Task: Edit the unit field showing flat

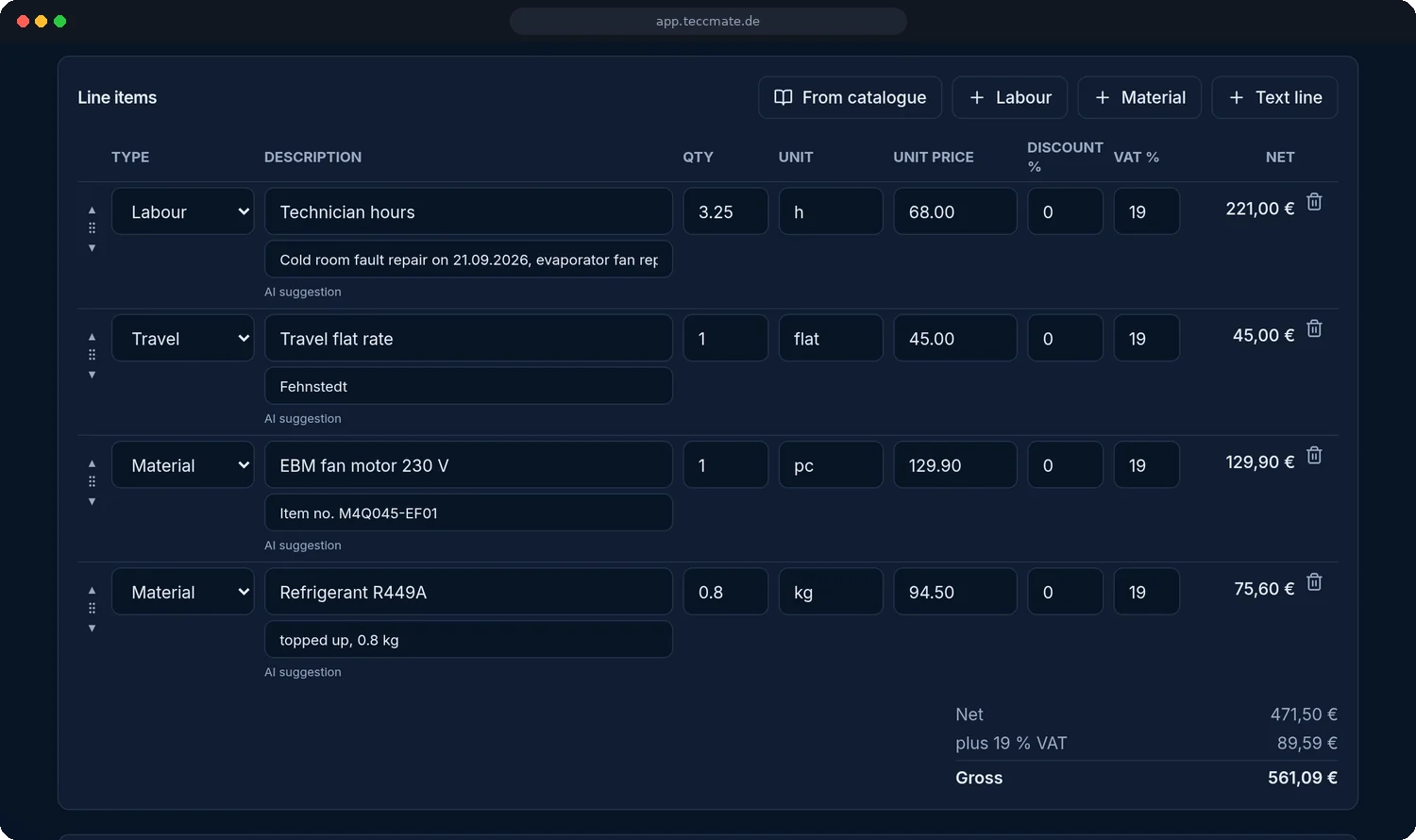Action: 831,338
